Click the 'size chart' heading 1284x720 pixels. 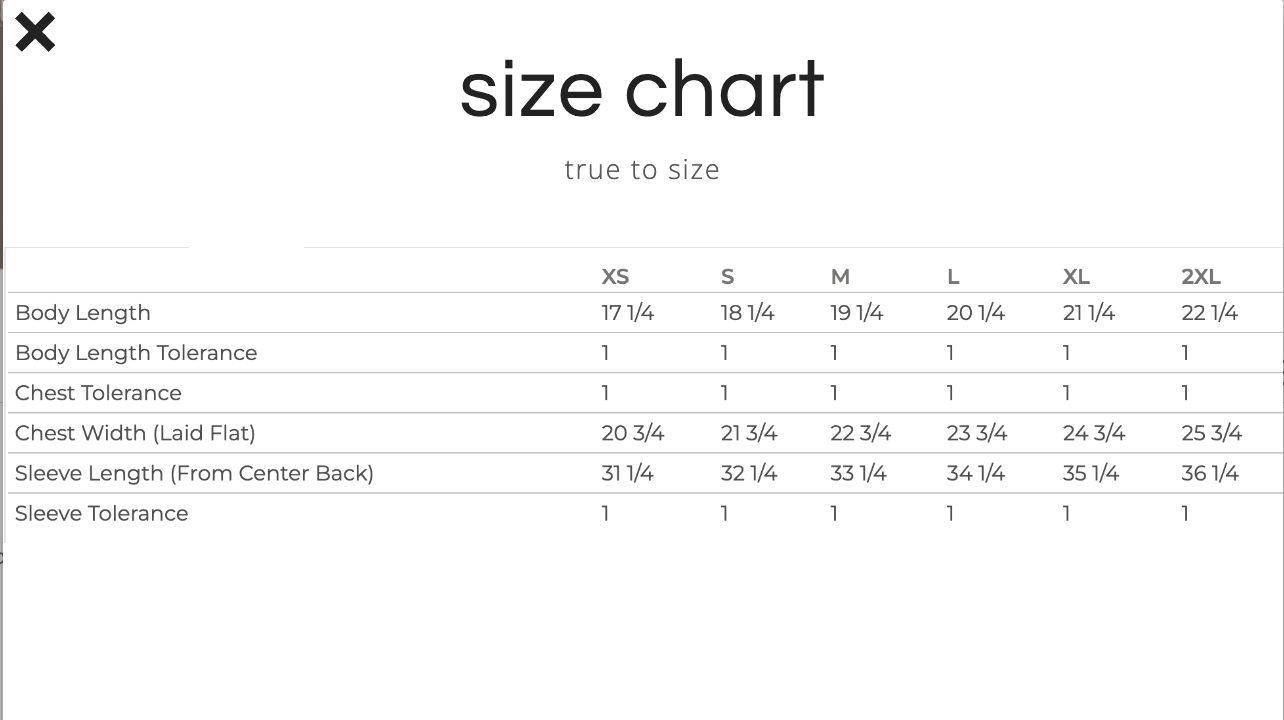641,90
